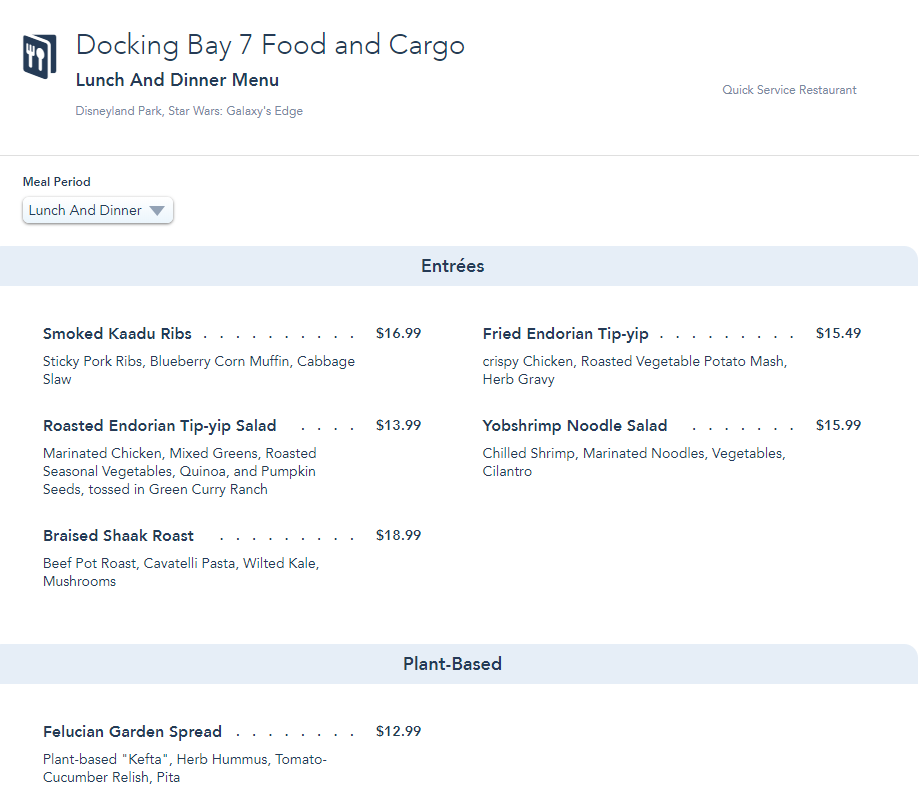
Task: Click the Lunch And Dinner dropdown arrow
Action: [x=157, y=211]
